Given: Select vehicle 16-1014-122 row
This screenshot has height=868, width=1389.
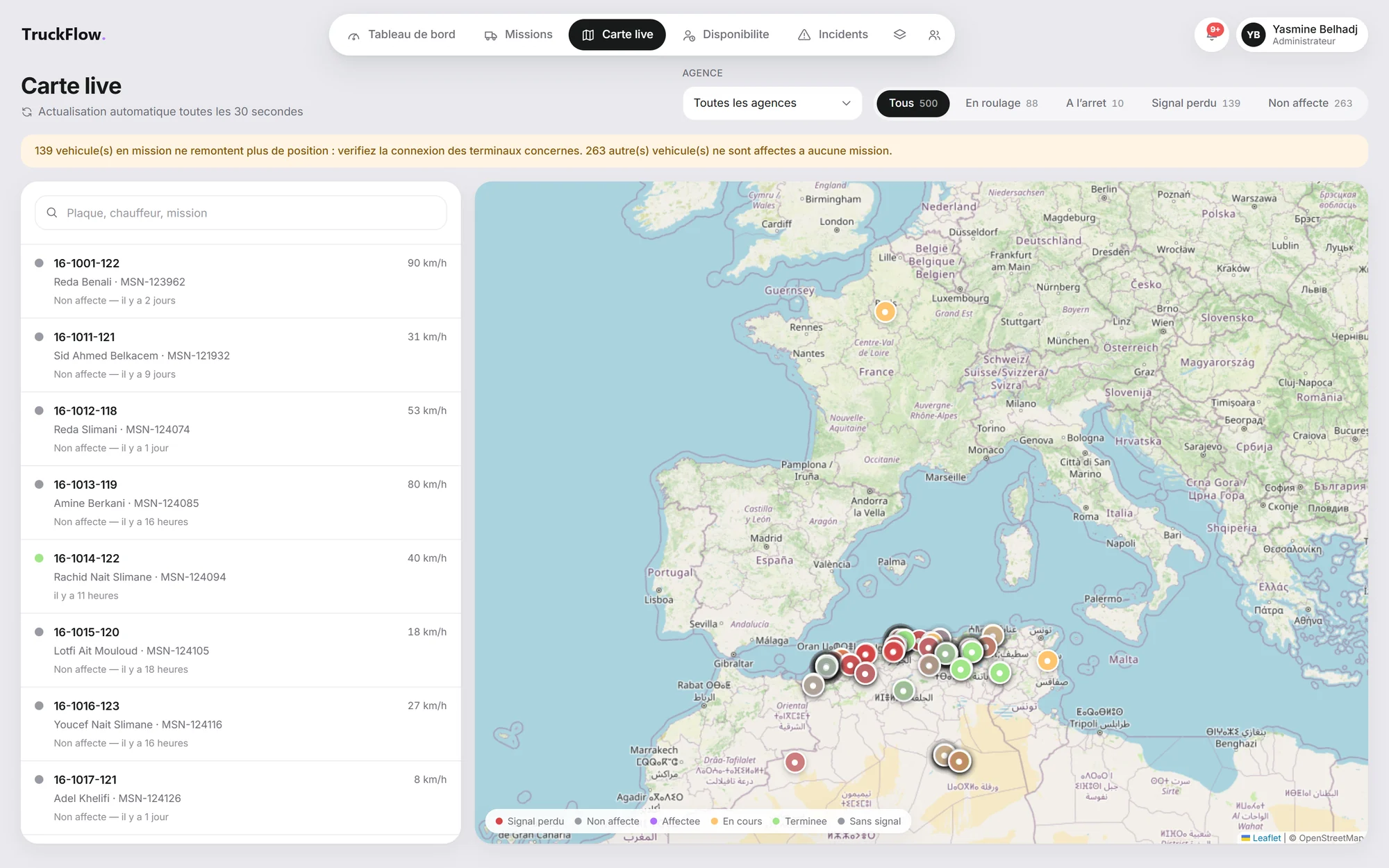Looking at the screenshot, I should [241, 576].
